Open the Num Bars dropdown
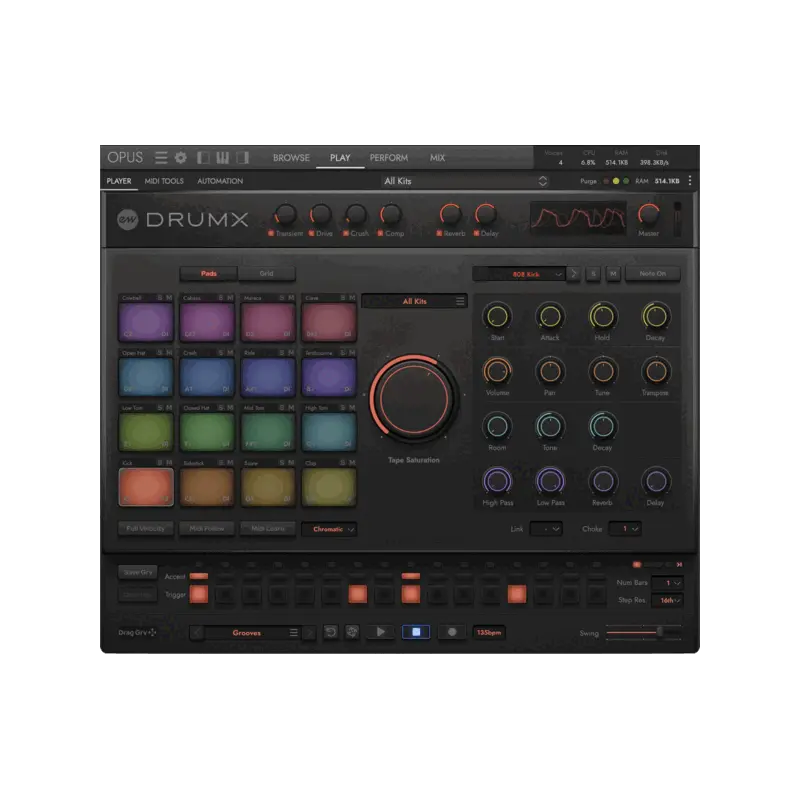Image resolution: width=800 pixels, height=800 pixels. tap(667, 583)
